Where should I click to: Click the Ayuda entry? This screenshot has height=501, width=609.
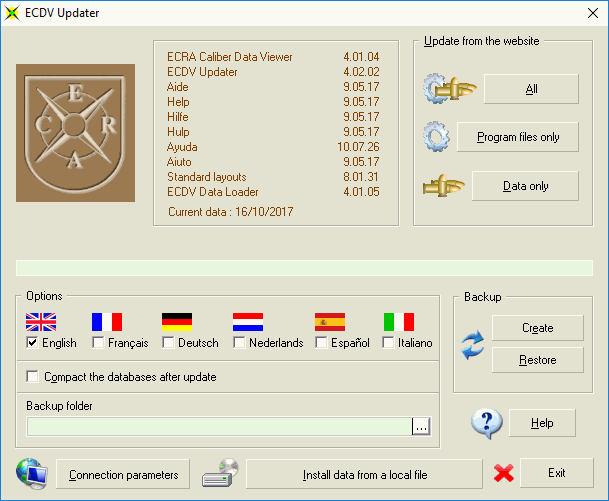pos(182,147)
